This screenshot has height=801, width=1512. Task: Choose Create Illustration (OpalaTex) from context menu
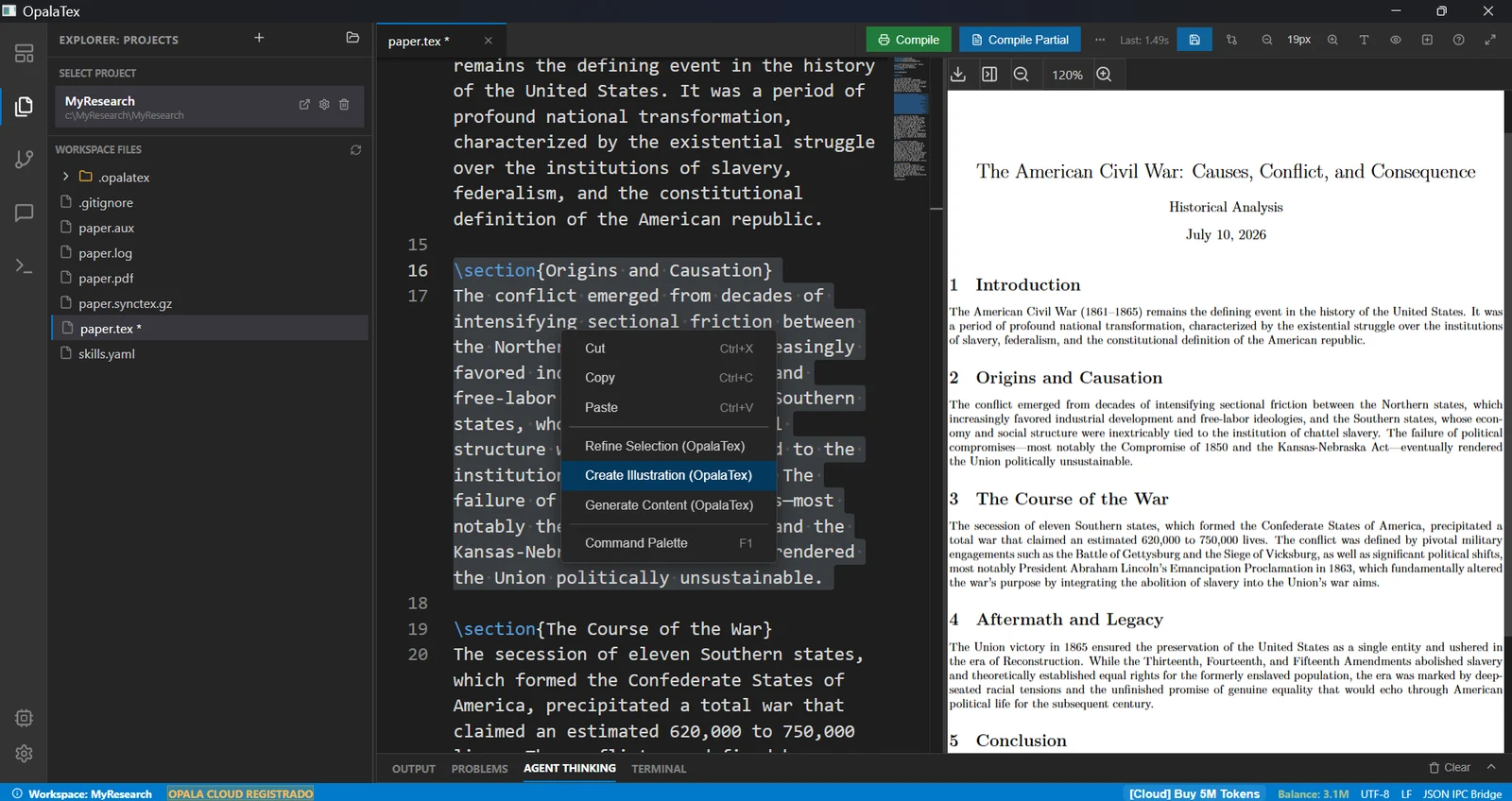tap(669, 475)
